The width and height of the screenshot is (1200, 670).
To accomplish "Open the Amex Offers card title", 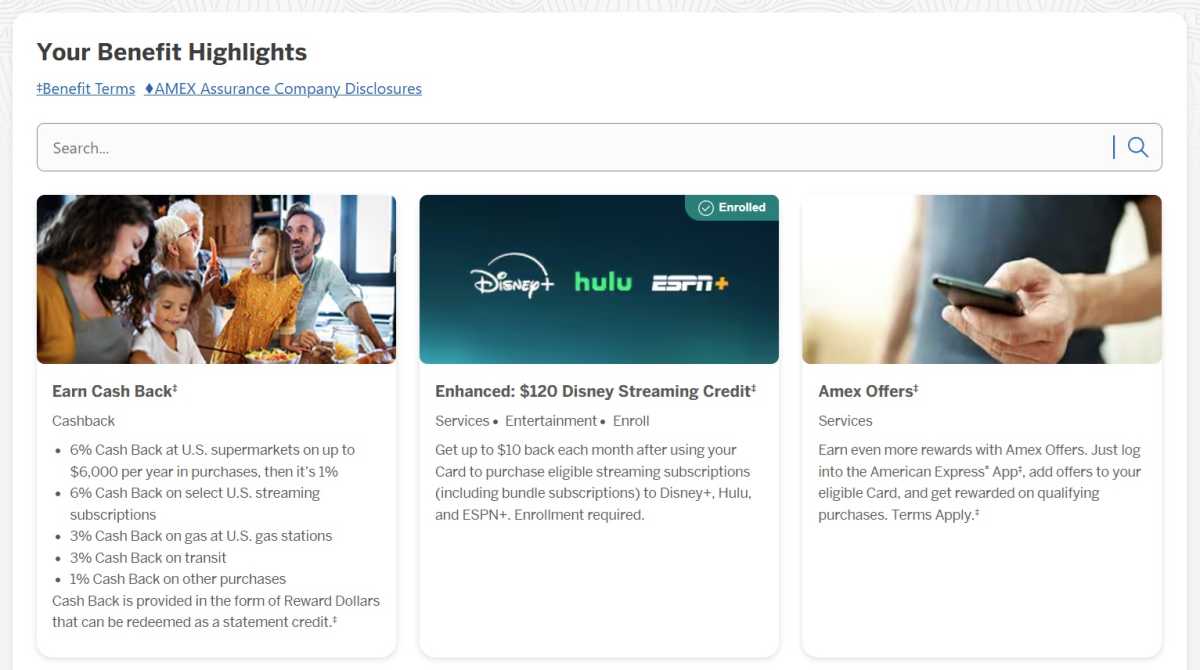I will click(867, 391).
